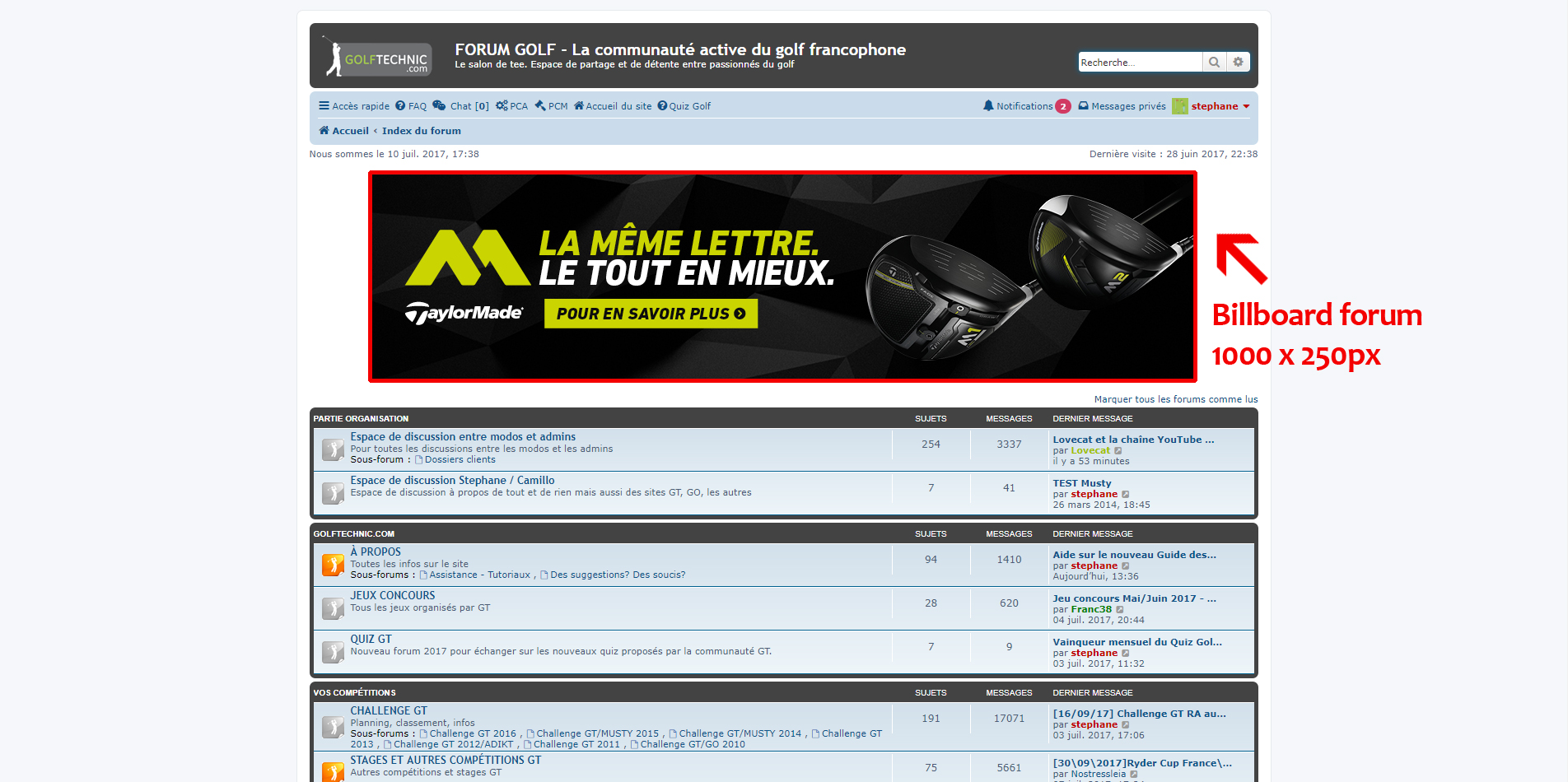Open the stephane user dropdown arrow

click(1246, 106)
